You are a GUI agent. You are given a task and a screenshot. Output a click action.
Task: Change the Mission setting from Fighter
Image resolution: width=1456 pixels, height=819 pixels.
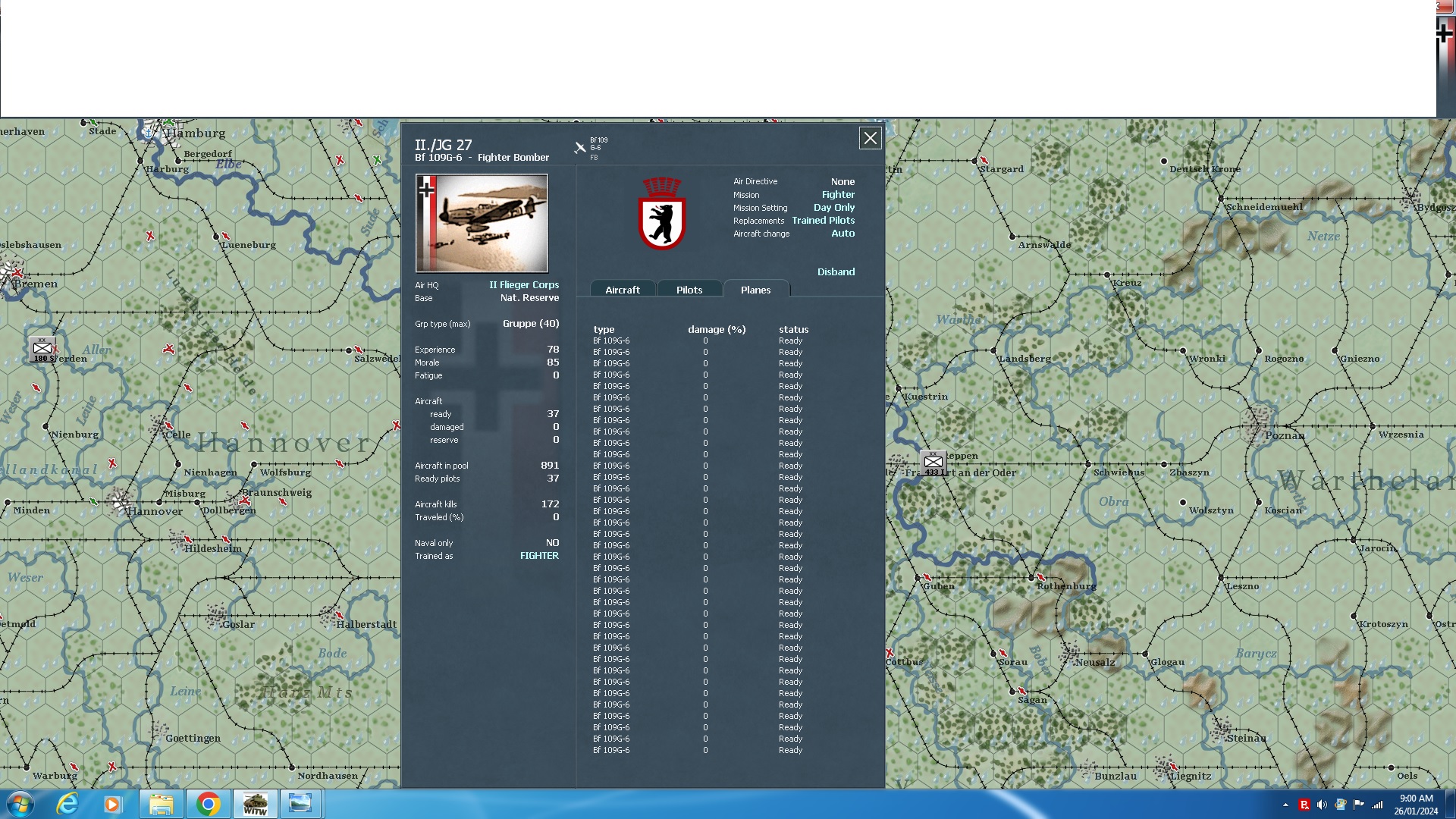[838, 194]
